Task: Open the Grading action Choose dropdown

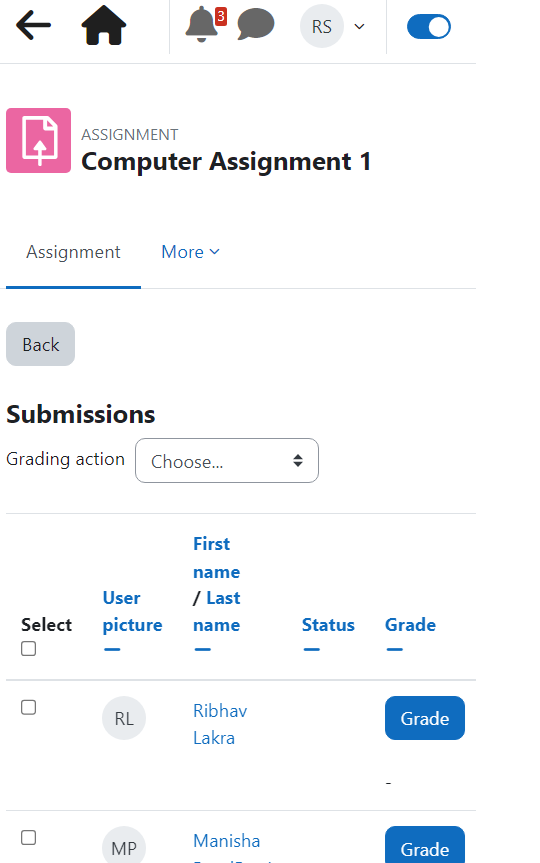Action: 227,461
